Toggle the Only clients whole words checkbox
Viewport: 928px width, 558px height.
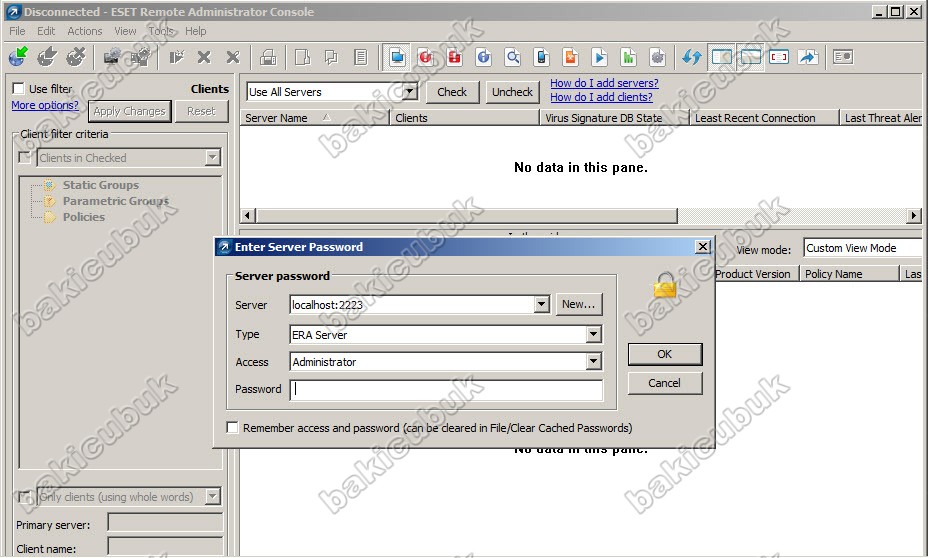click(24, 497)
